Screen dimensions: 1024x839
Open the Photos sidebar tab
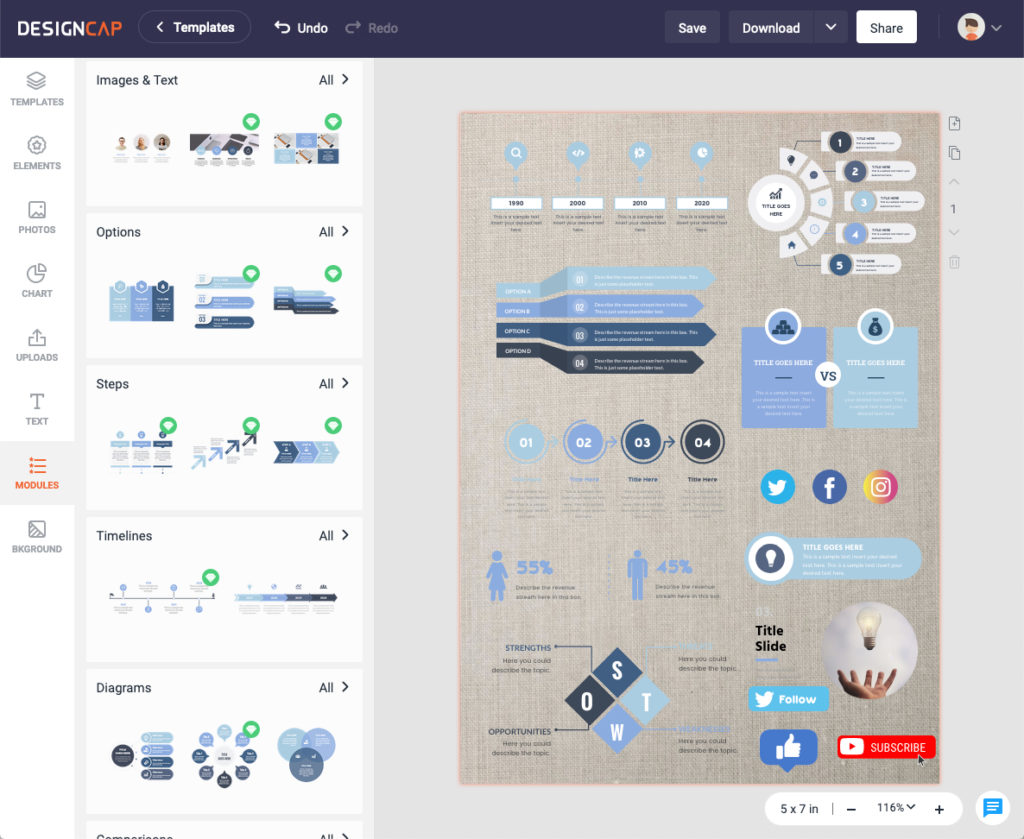click(x=37, y=217)
